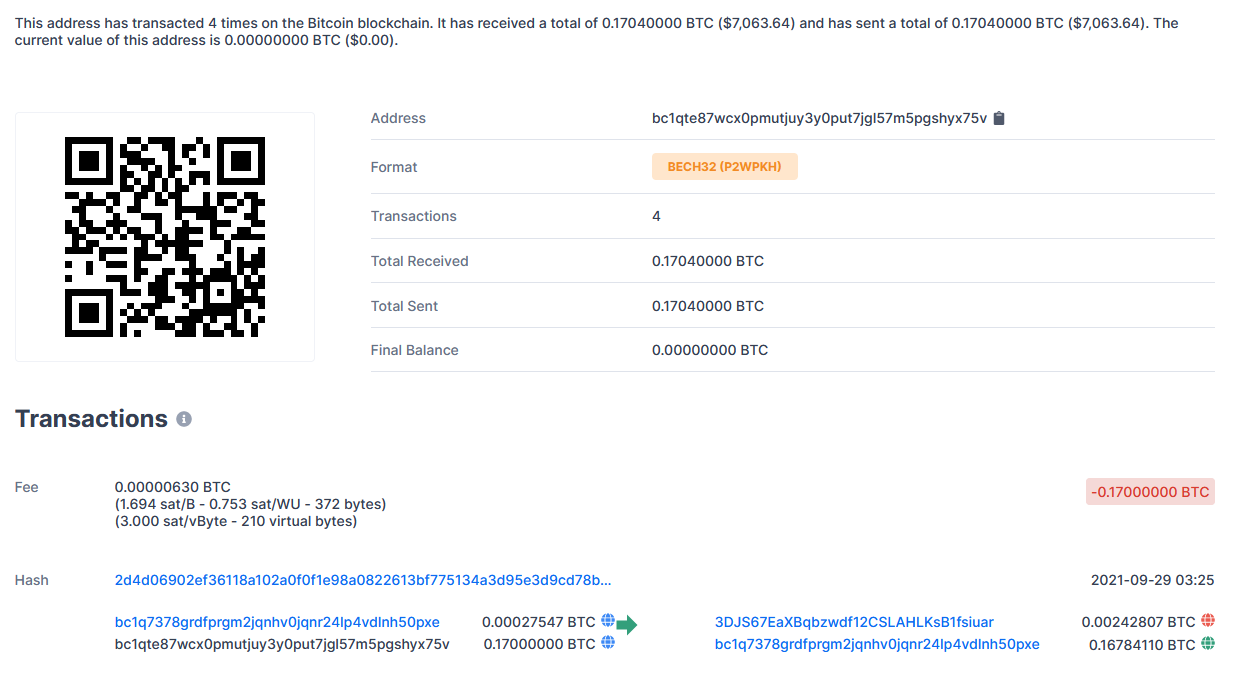The image size is (1251, 676).
Task: Select the Total Sent value 0.17040000 BTC
Action: (708, 306)
